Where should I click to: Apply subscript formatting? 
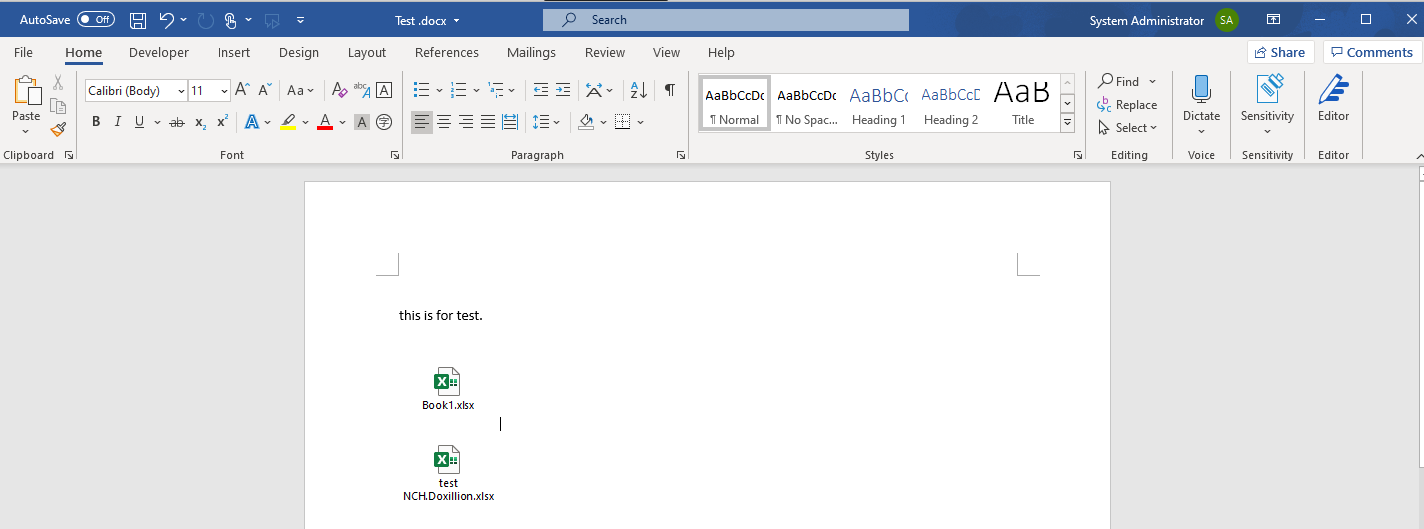click(x=200, y=122)
